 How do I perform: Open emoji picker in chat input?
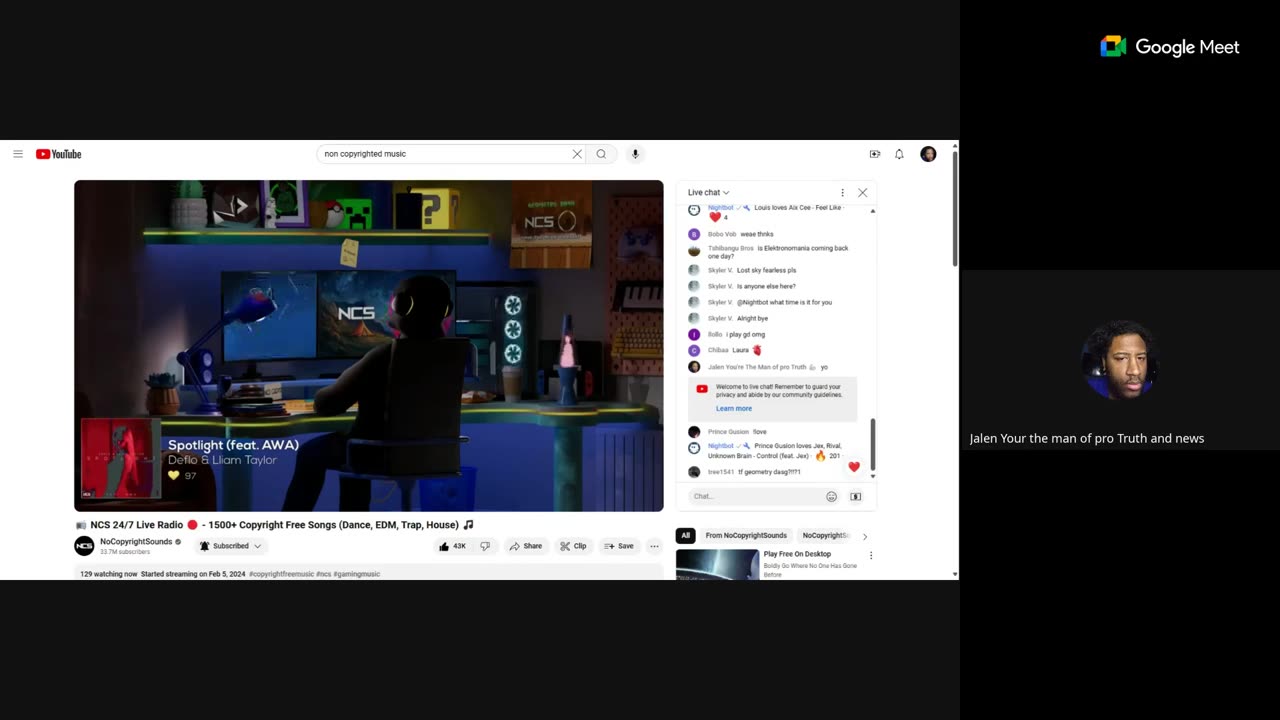point(831,496)
